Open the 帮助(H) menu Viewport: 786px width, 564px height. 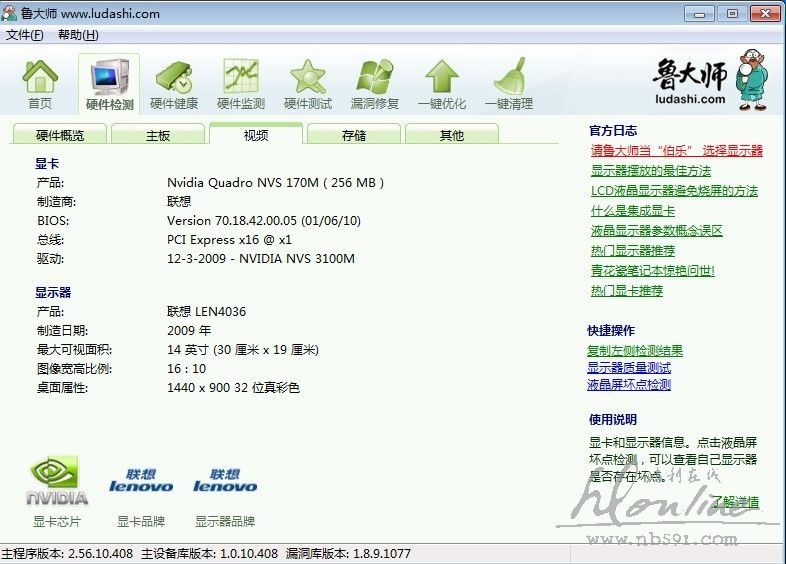(78, 35)
